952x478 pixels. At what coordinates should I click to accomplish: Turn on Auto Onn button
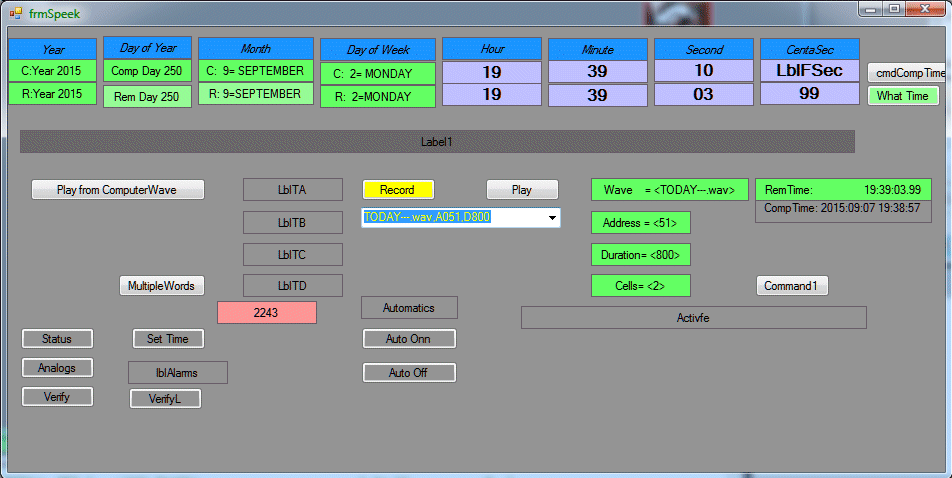click(409, 339)
